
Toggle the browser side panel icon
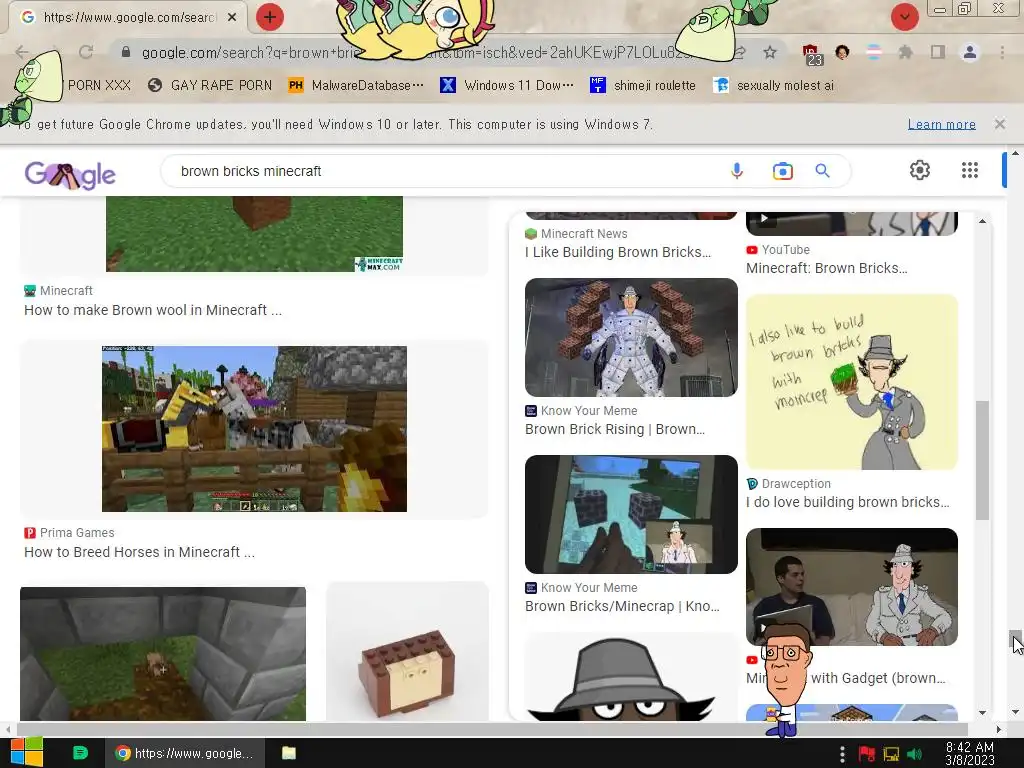(x=938, y=52)
